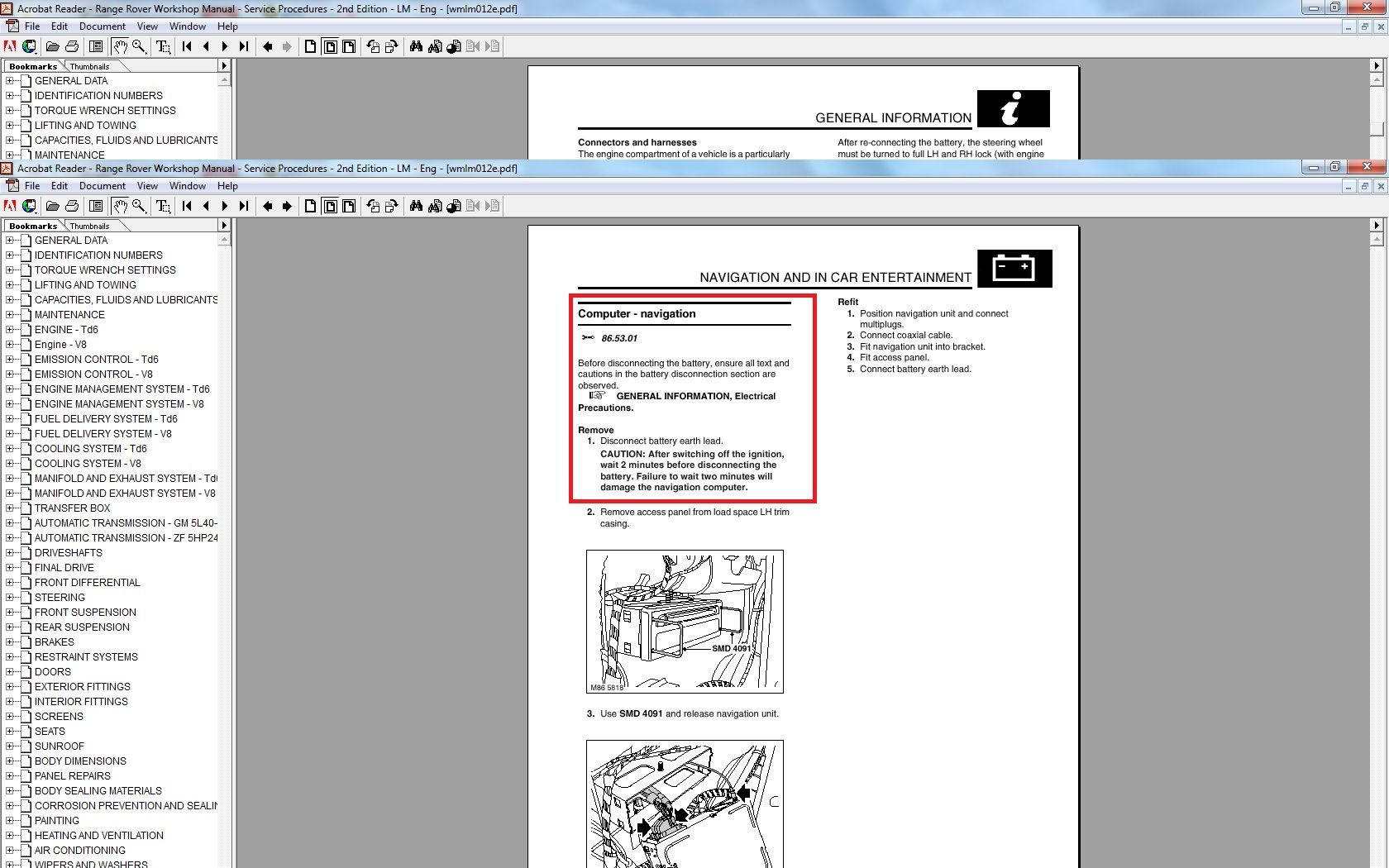The width and height of the screenshot is (1389, 868).
Task: Select the Zoom tool in back window toolbar
Action: click(139, 46)
